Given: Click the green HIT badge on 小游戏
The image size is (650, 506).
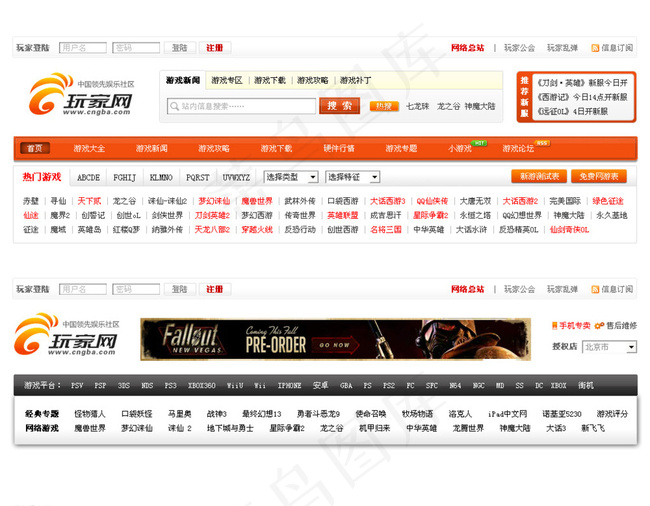Looking at the screenshot, I should point(479,143).
